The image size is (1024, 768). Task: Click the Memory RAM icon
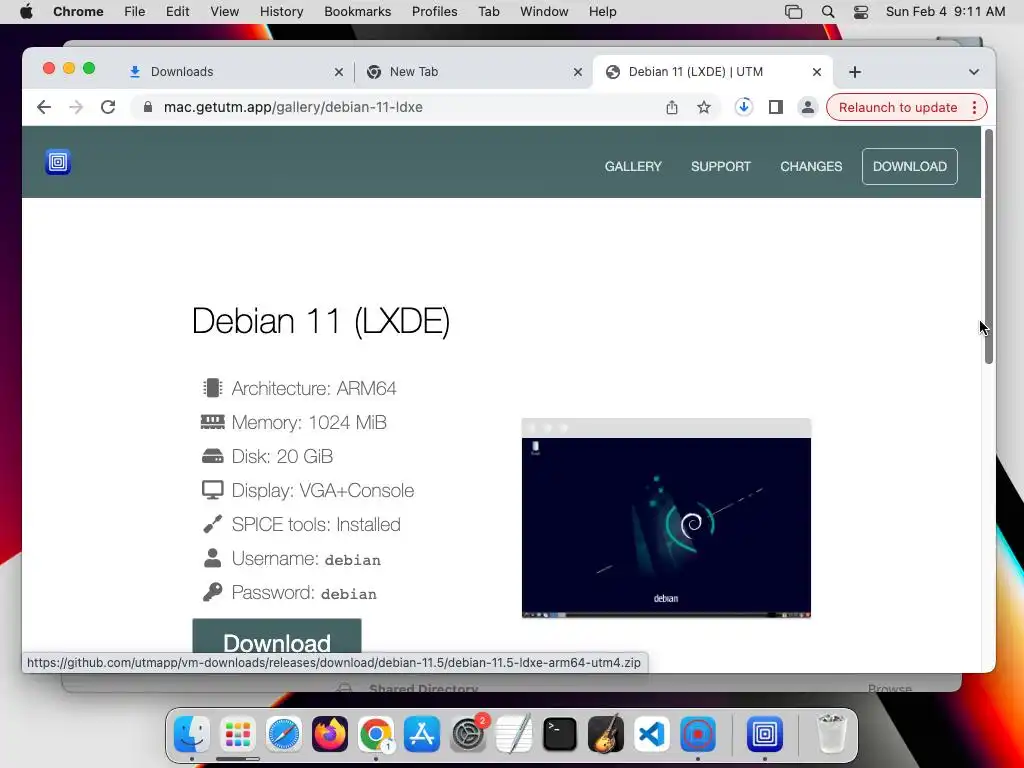pos(212,422)
